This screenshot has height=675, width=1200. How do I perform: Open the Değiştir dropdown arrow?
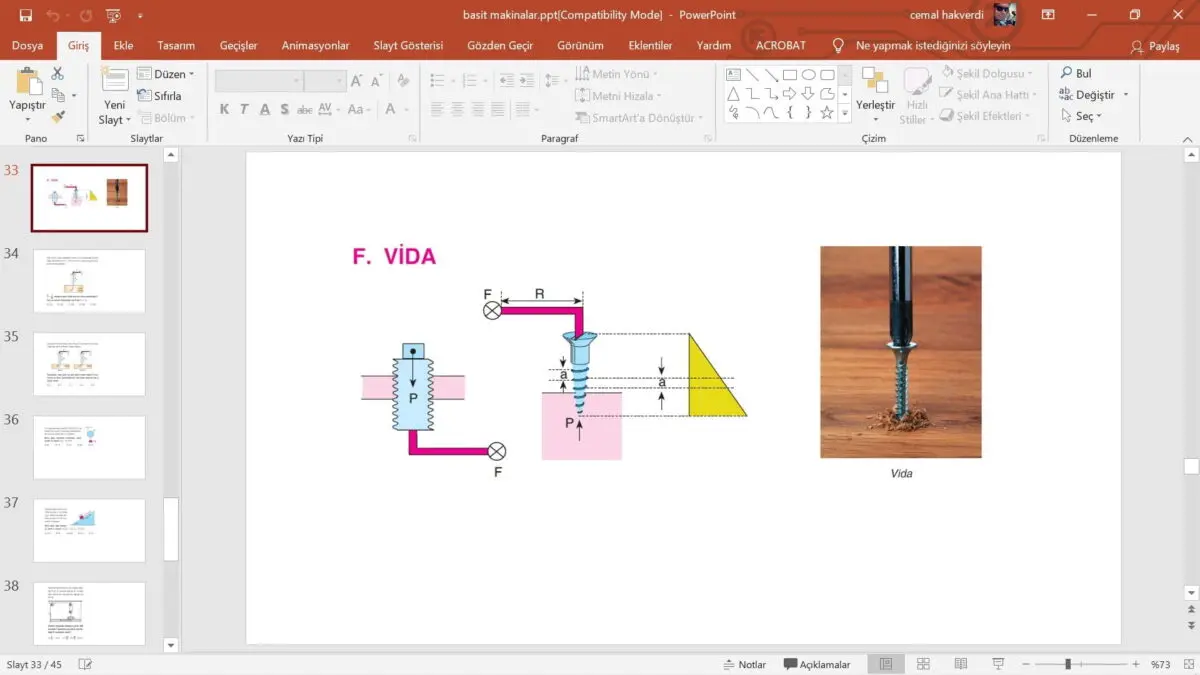pyautogui.click(x=1126, y=95)
